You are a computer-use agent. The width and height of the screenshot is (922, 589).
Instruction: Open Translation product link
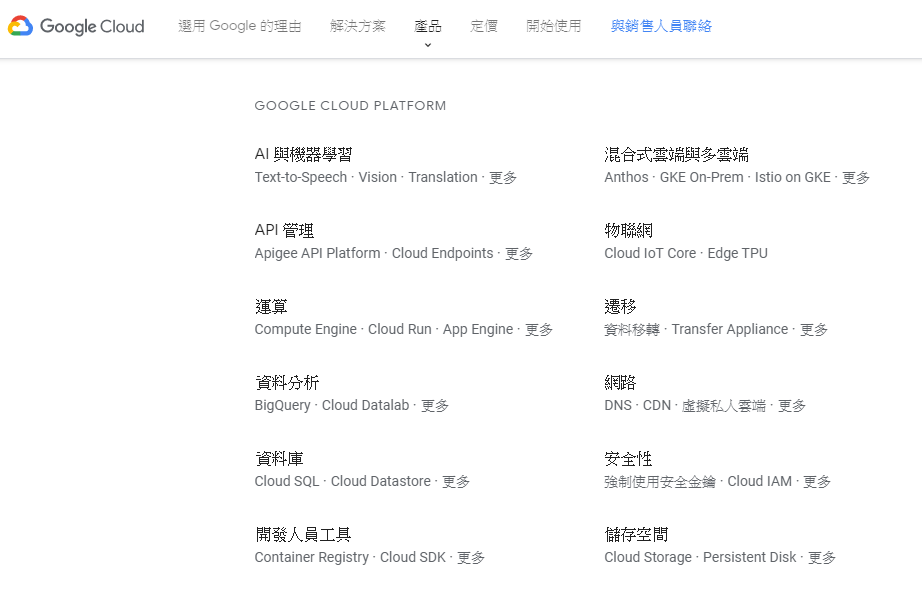[x=443, y=178]
